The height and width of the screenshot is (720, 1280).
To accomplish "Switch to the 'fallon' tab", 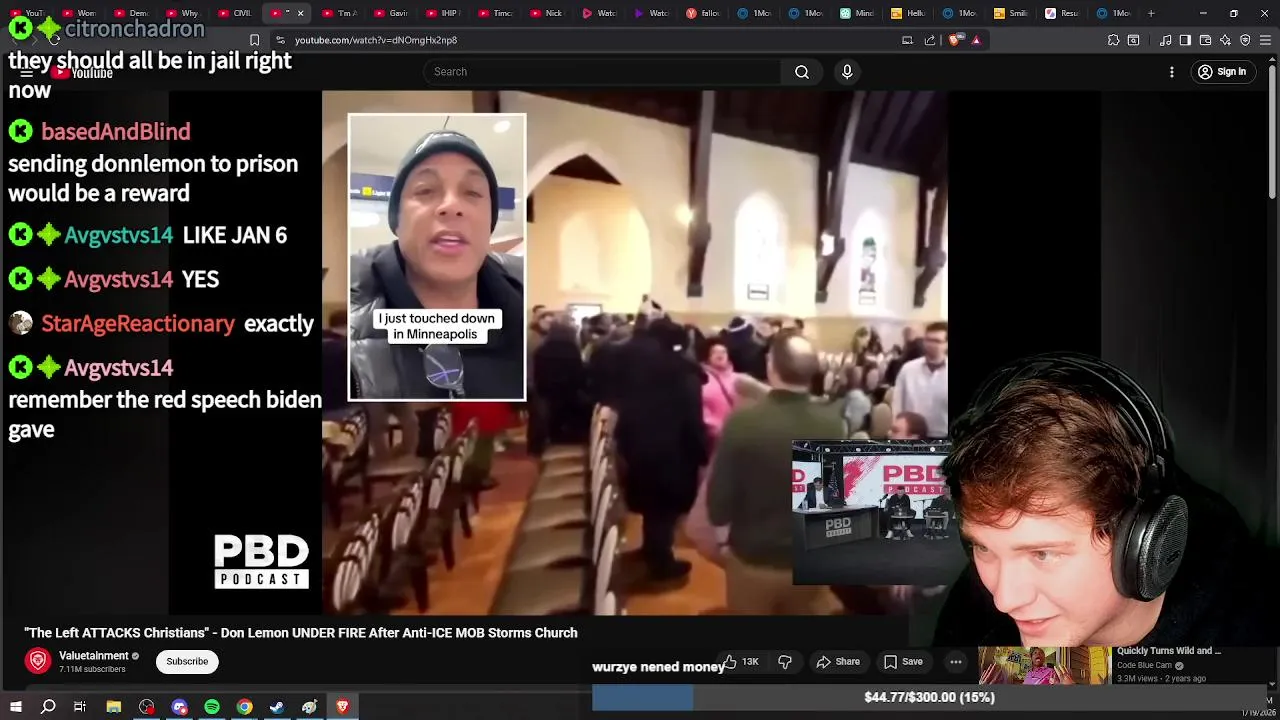I will click(703, 13).
